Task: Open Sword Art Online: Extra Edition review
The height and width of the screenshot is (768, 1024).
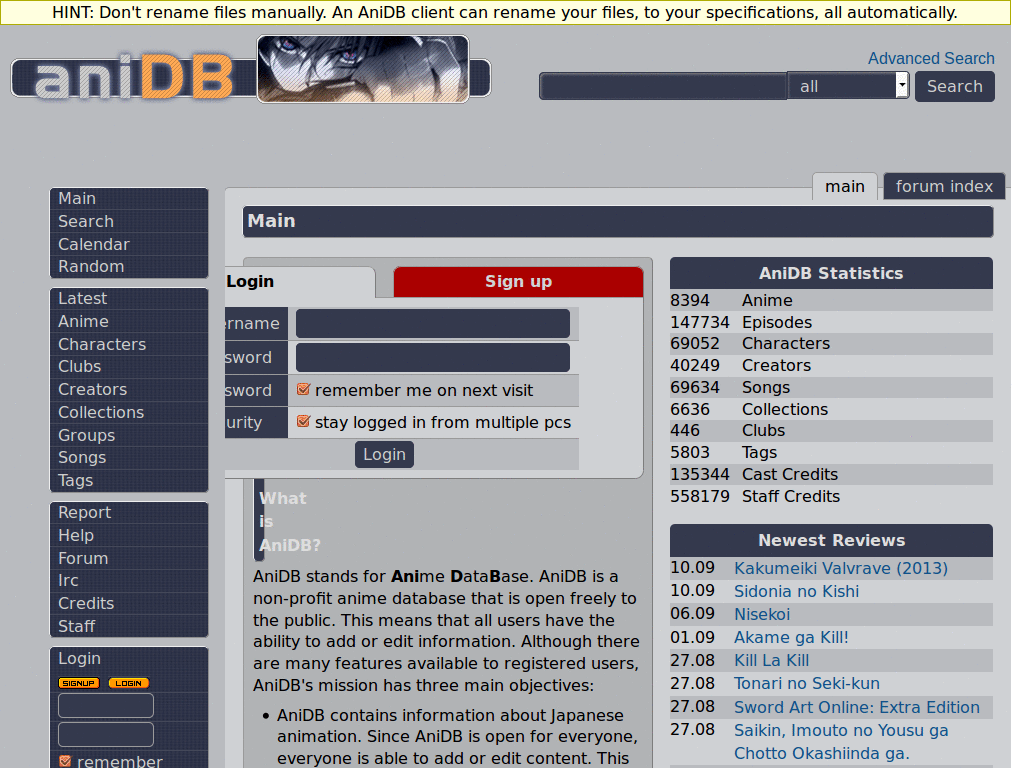Action: pos(857,707)
